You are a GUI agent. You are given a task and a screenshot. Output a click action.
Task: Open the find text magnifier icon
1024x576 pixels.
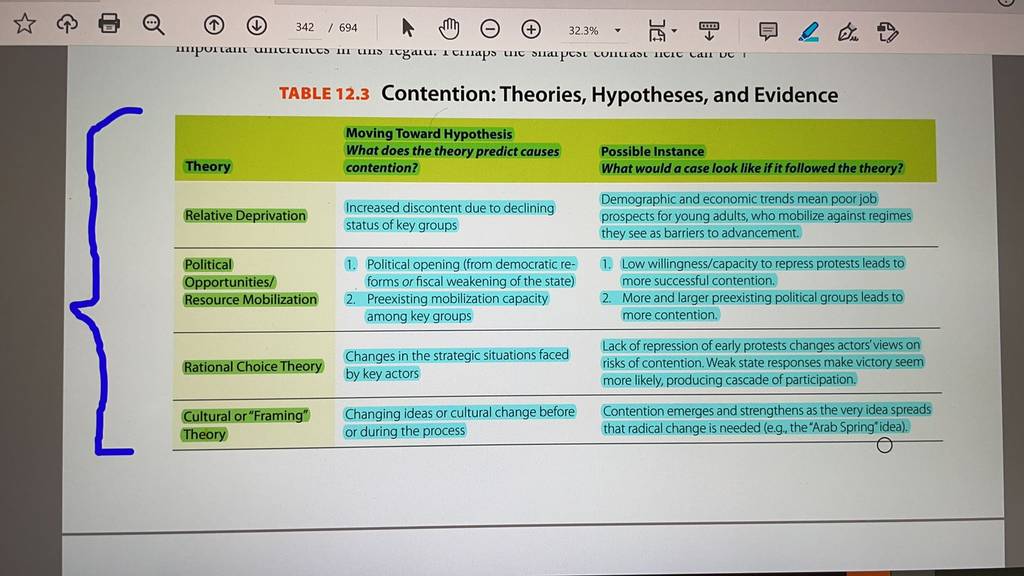coord(153,25)
